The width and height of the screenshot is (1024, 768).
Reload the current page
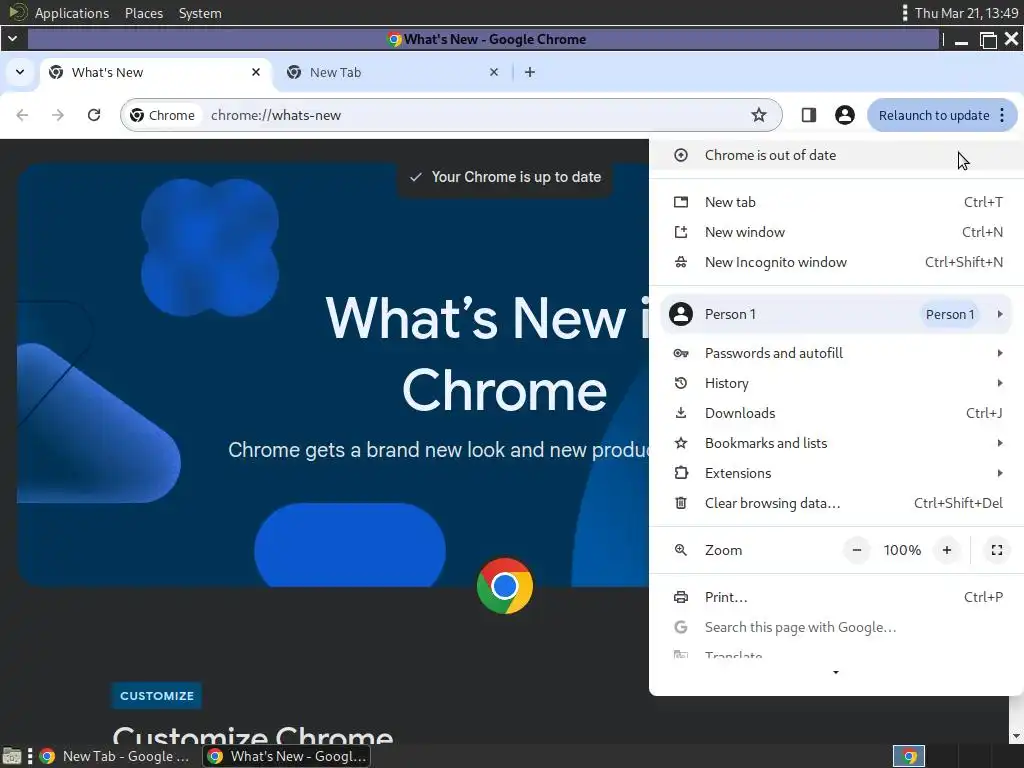click(94, 115)
